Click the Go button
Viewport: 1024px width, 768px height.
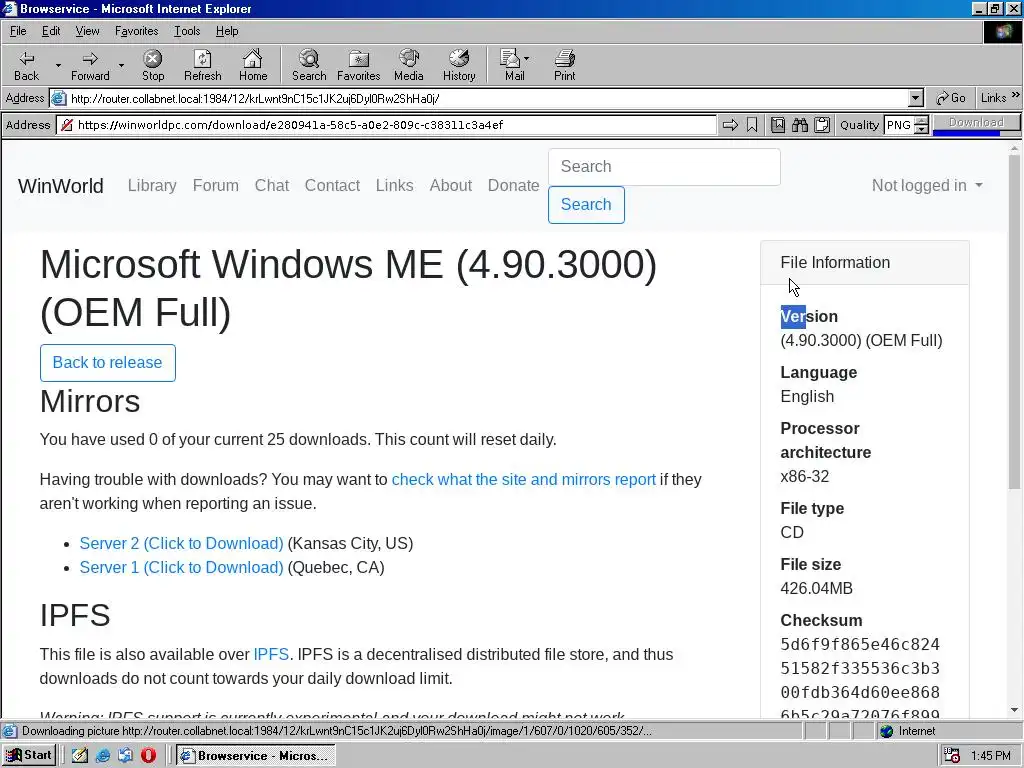[951, 98]
